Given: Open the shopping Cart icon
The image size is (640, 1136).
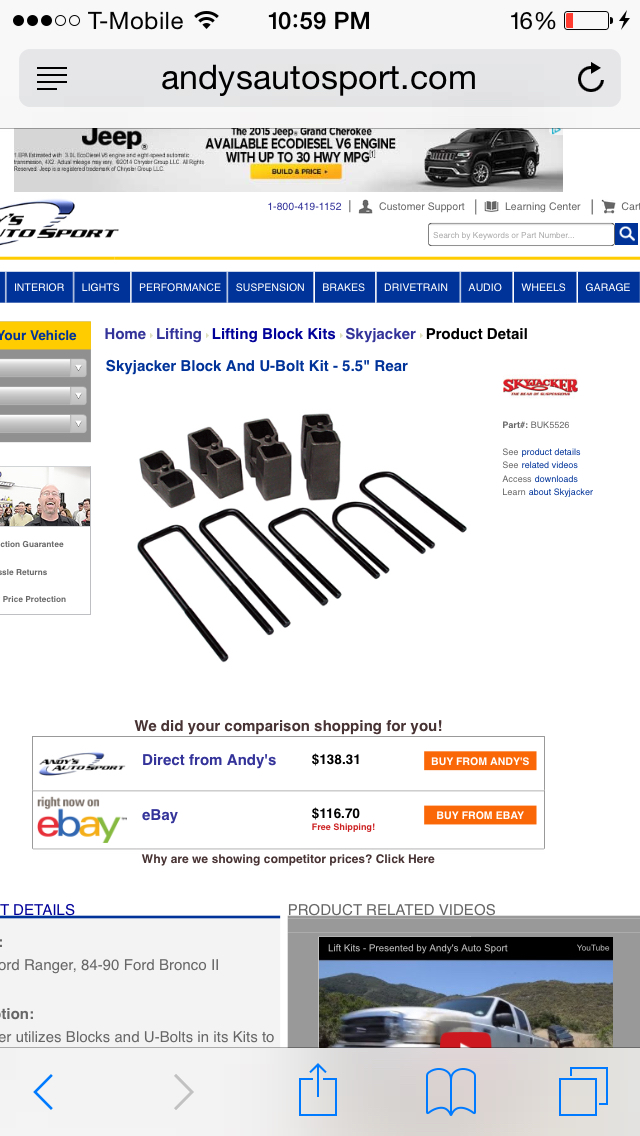Looking at the screenshot, I should 609,206.
